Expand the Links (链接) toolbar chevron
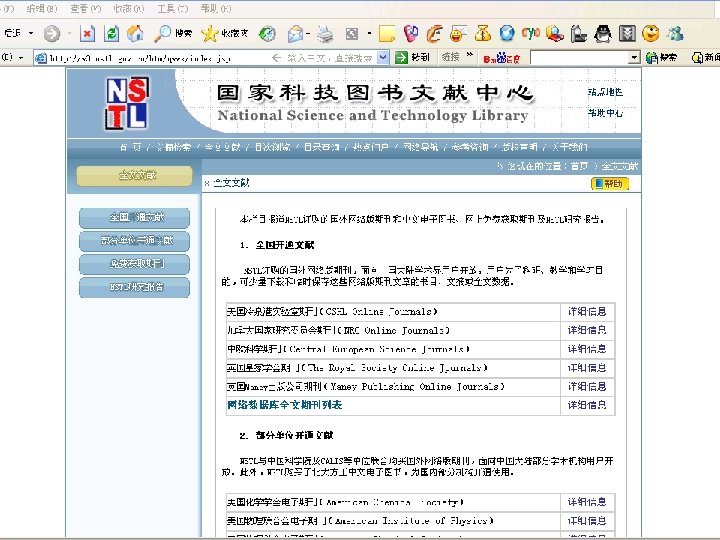The height and width of the screenshot is (540, 720). (x=469, y=55)
